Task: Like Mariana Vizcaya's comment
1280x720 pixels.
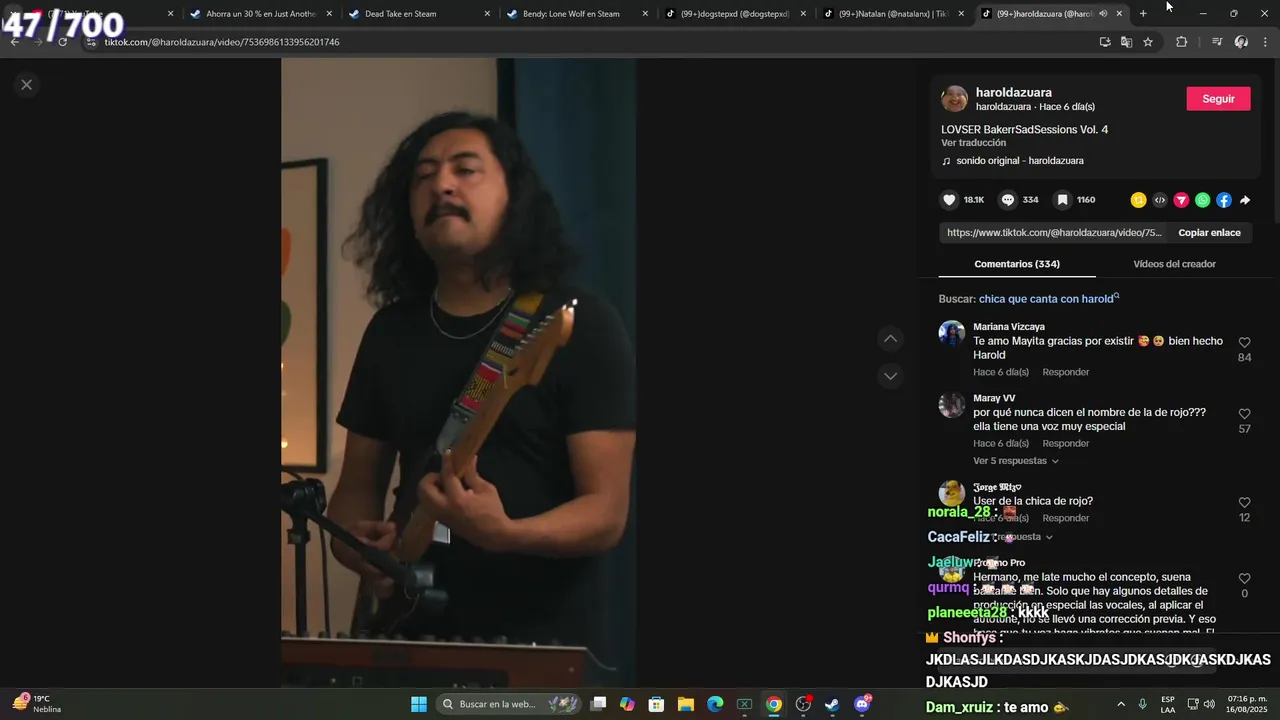Action: pyautogui.click(x=1244, y=342)
